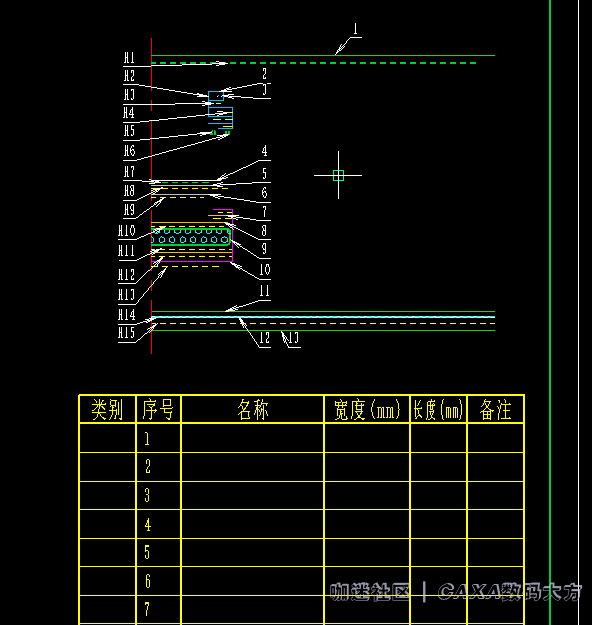Click callout number 1 above the top line
Viewport: 592px width, 625px height.
[356, 29]
